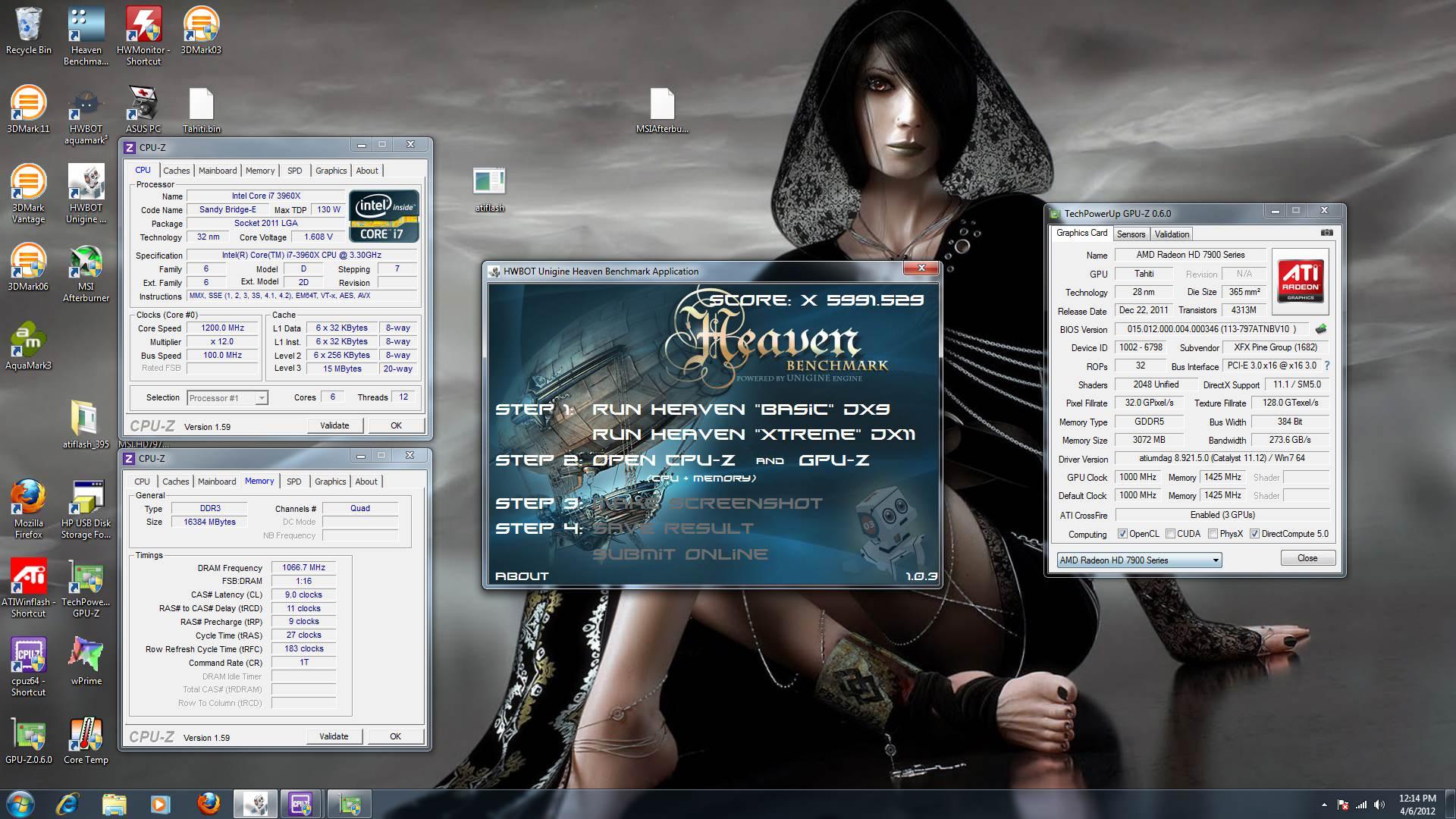Viewport: 1456px width, 819px height.
Task: Select Tahiti.bin file on desktop
Action: (x=201, y=109)
